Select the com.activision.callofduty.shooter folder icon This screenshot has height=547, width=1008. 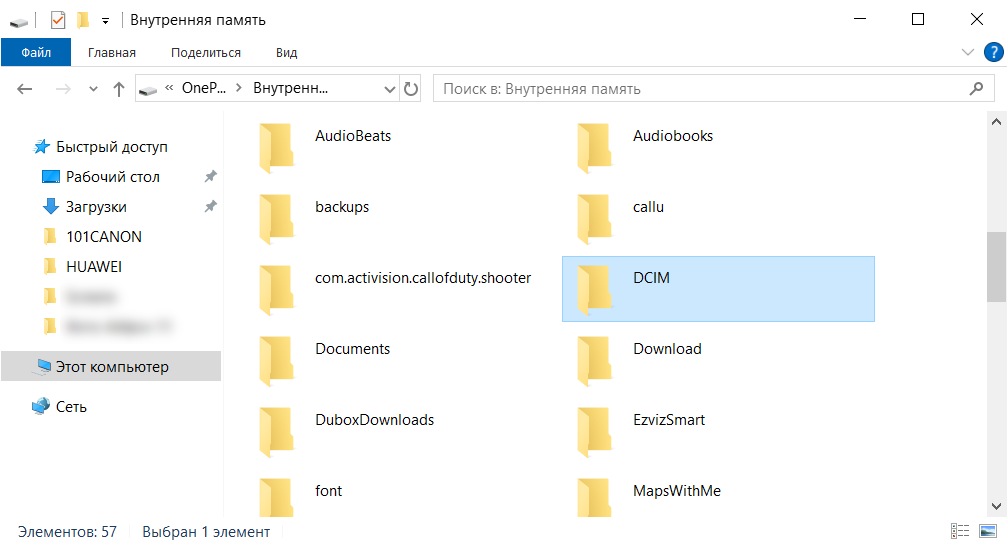click(x=277, y=290)
